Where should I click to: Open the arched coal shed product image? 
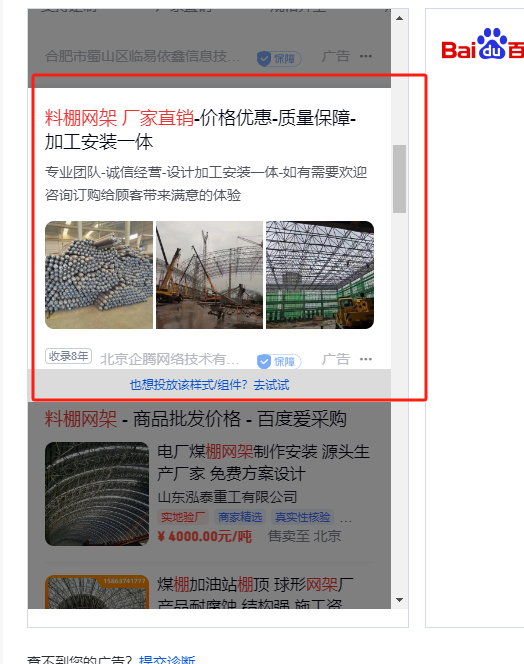pos(97,494)
